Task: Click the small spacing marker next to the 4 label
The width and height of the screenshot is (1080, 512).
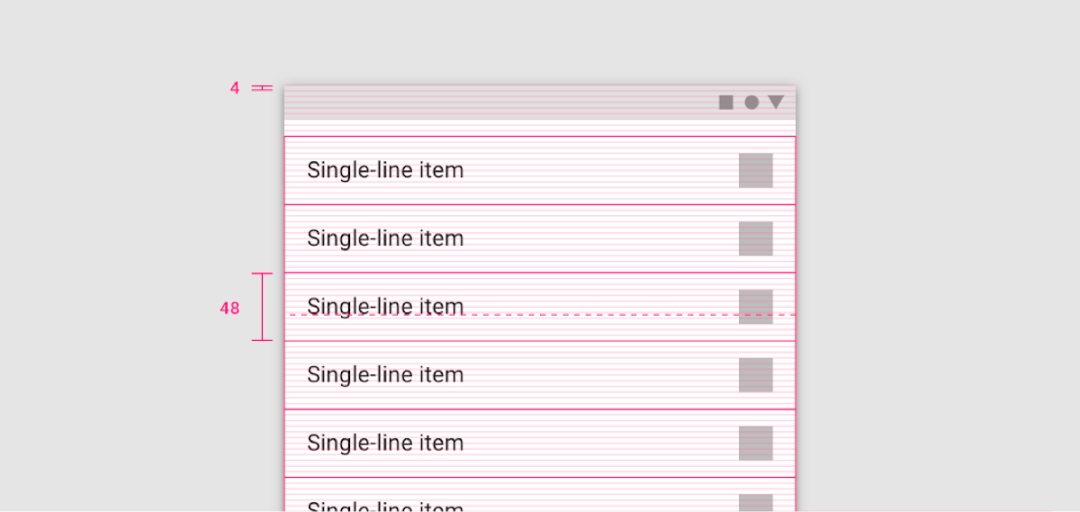Action: pyautogui.click(x=262, y=88)
